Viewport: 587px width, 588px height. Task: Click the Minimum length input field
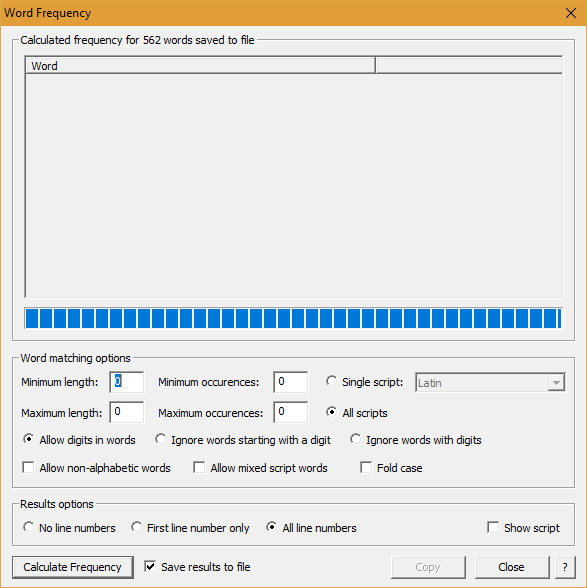point(126,382)
